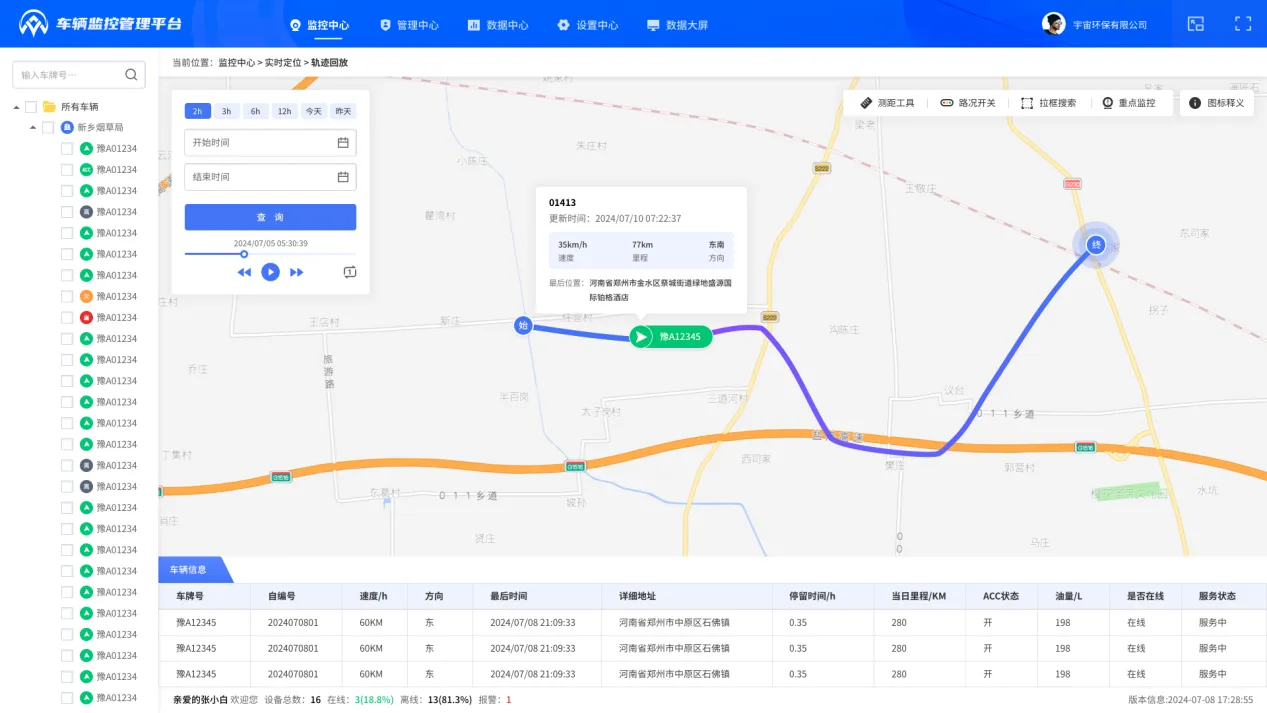Click the screen layout icon in header
1267x713 pixels.
(x=1195, y=24)
